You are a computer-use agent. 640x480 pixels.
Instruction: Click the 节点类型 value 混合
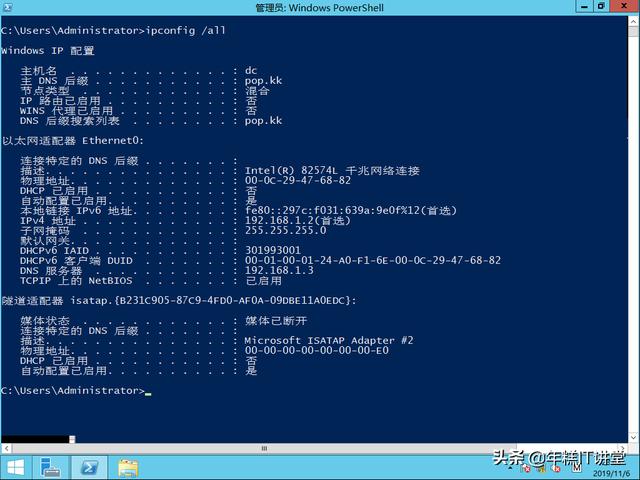click(x=257, y=91)
